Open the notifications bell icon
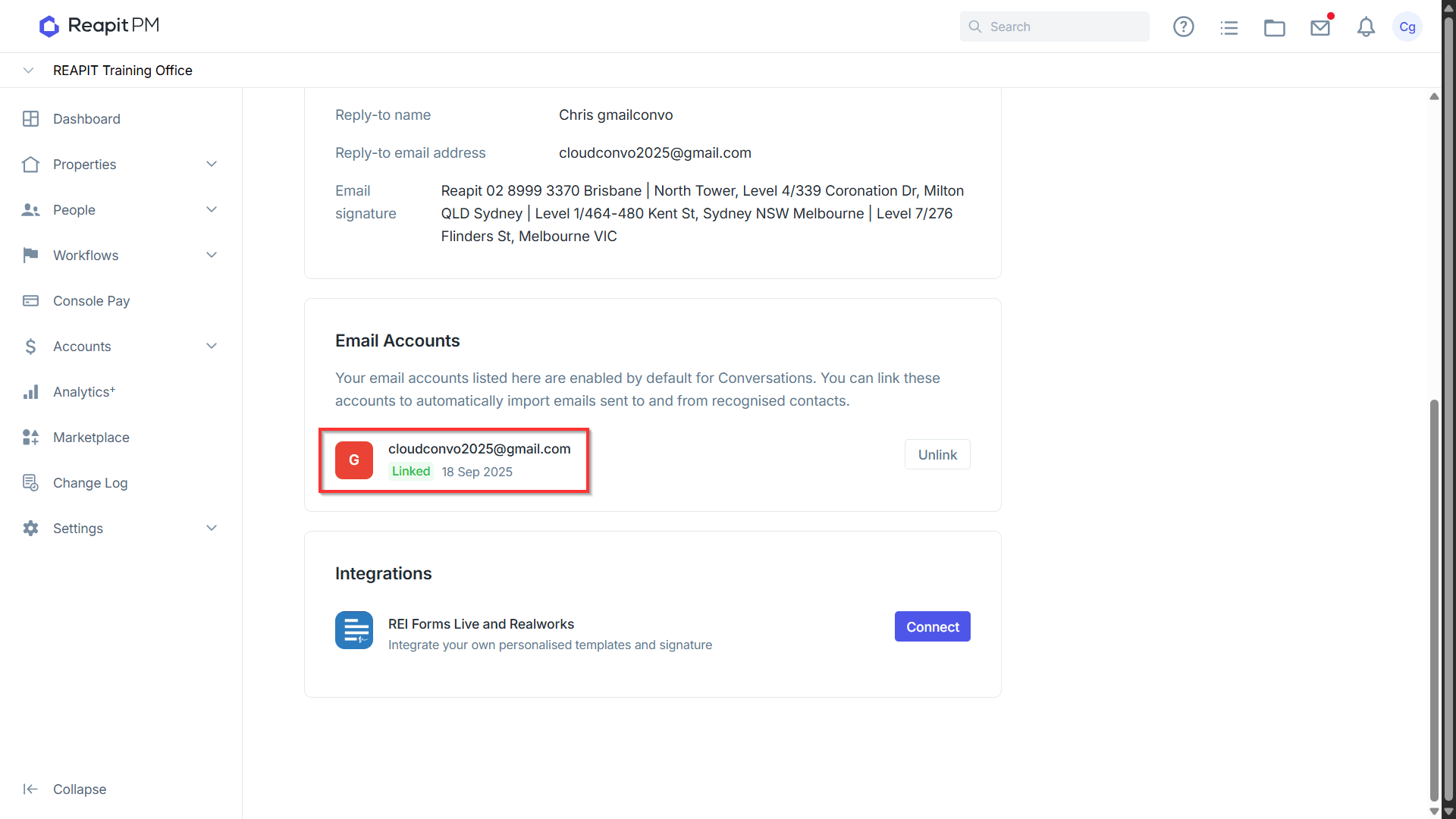1456x819 pixels. tap(1366, 27)
